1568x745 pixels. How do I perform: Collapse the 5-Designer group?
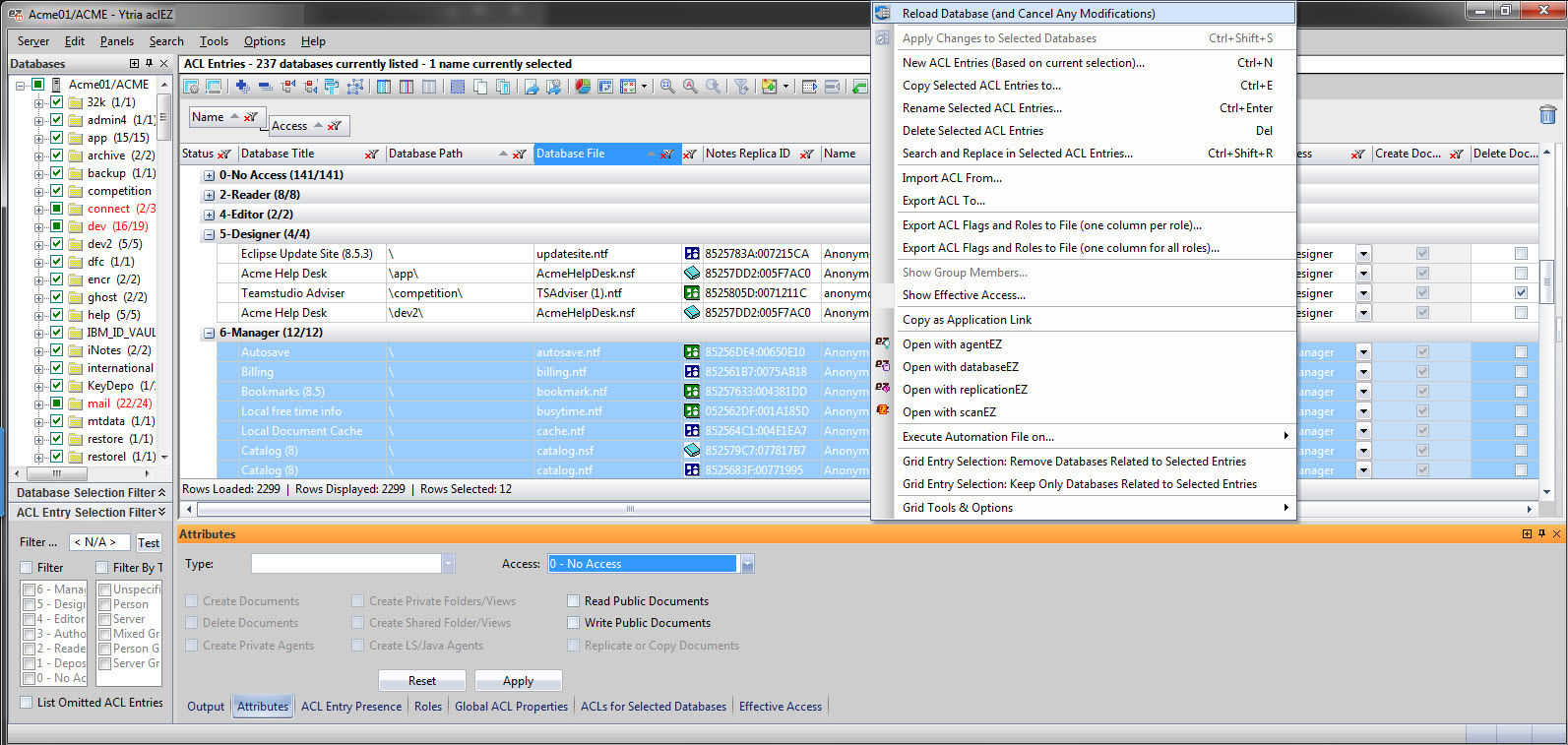[x=209, y=235]
